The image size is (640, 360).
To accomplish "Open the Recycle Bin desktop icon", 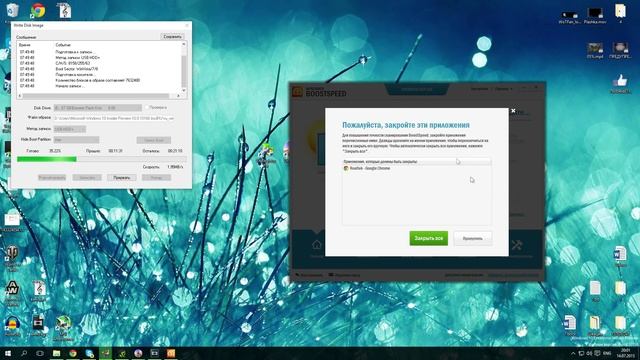I will click(x=12, y=10).
